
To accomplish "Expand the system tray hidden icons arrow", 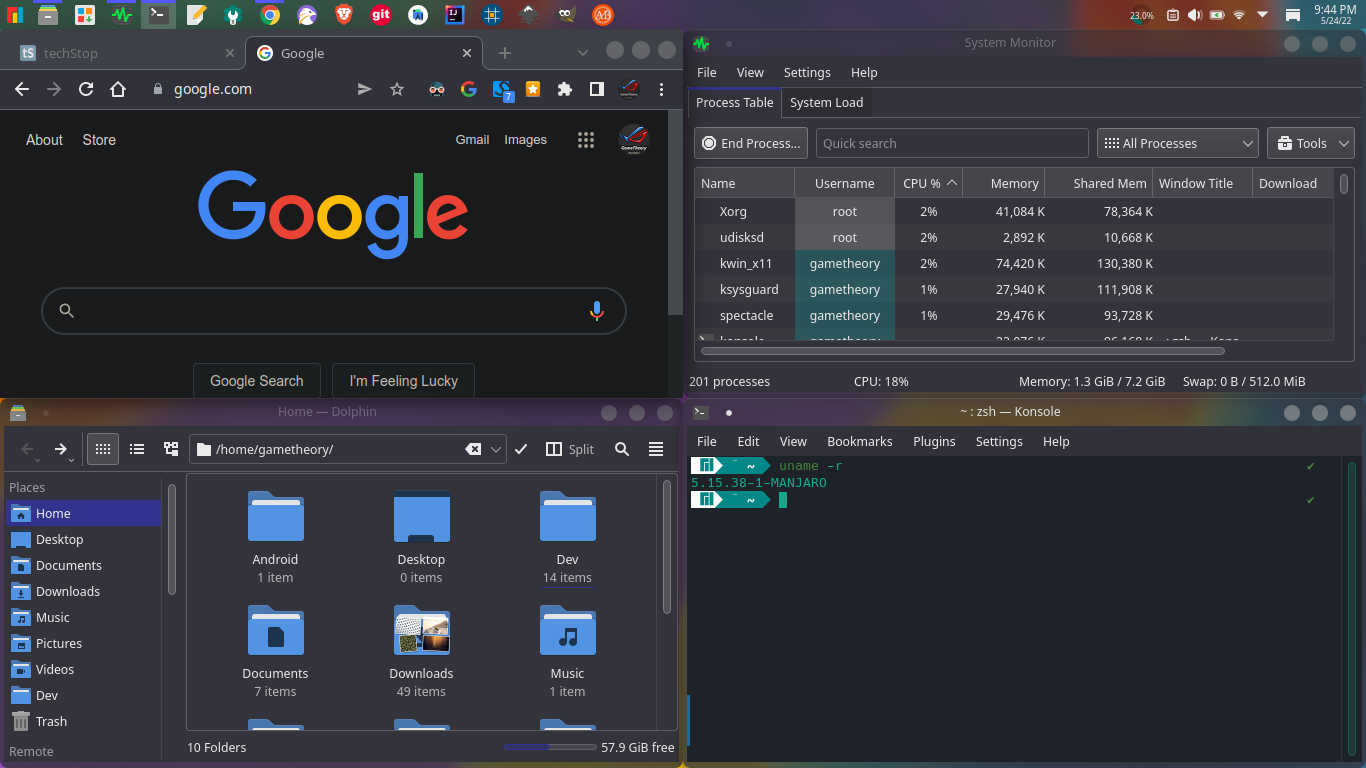I will click(1262, 15).
